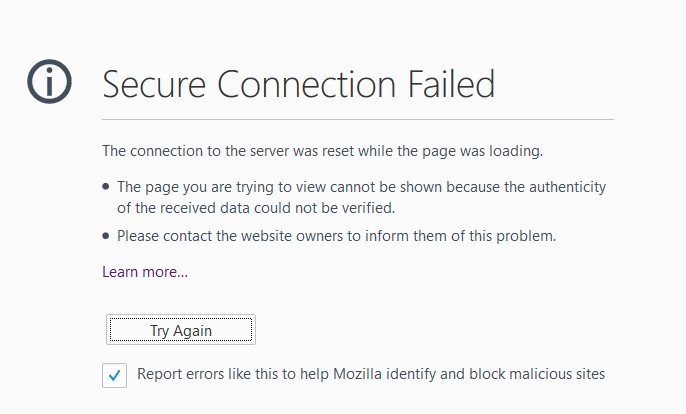686x414 pixels.
Task: Uncheck the report errors checkbox
Action: pyautogui.click(x=115, y=376)
